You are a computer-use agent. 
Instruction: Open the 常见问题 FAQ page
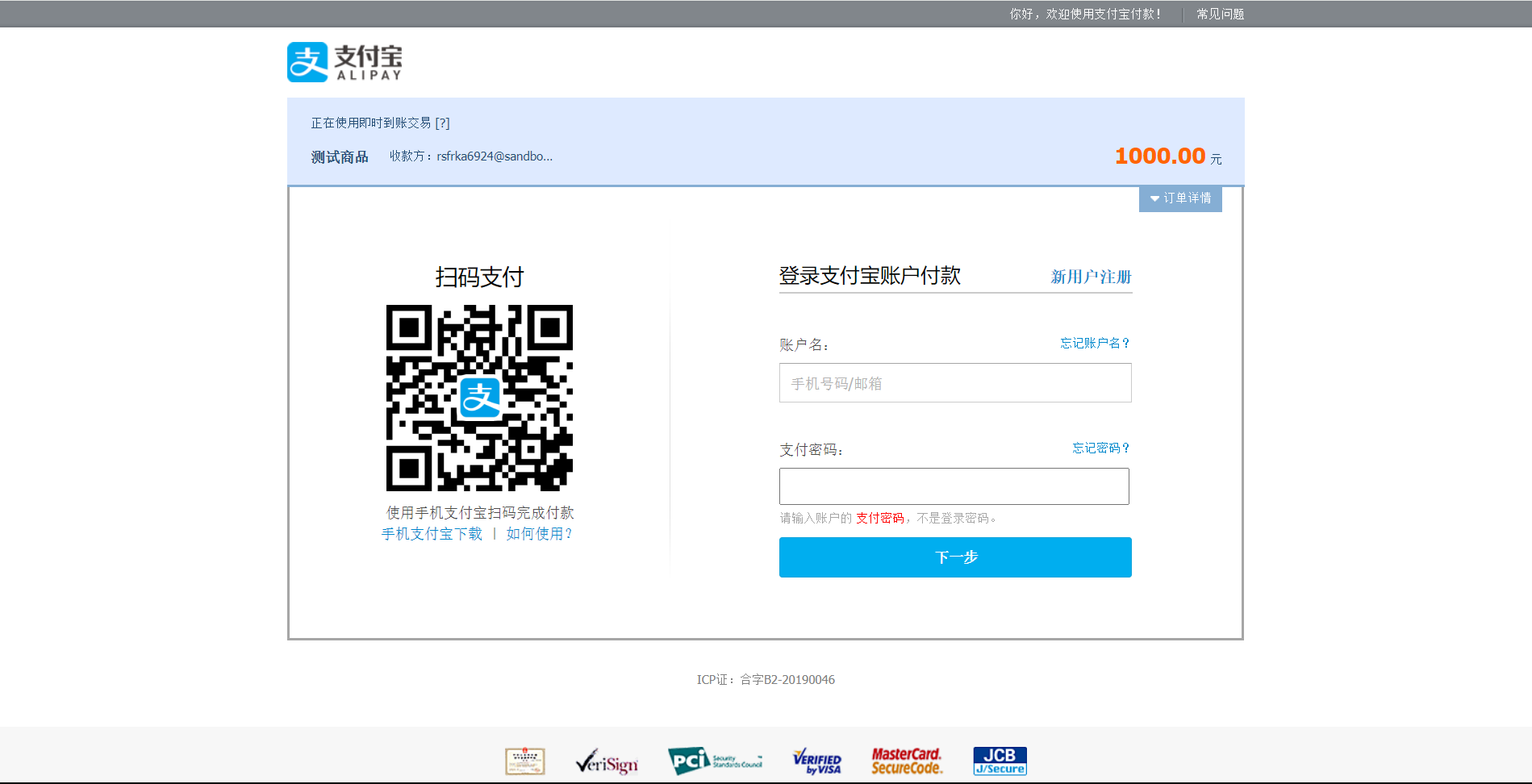tap(1221, 14)
